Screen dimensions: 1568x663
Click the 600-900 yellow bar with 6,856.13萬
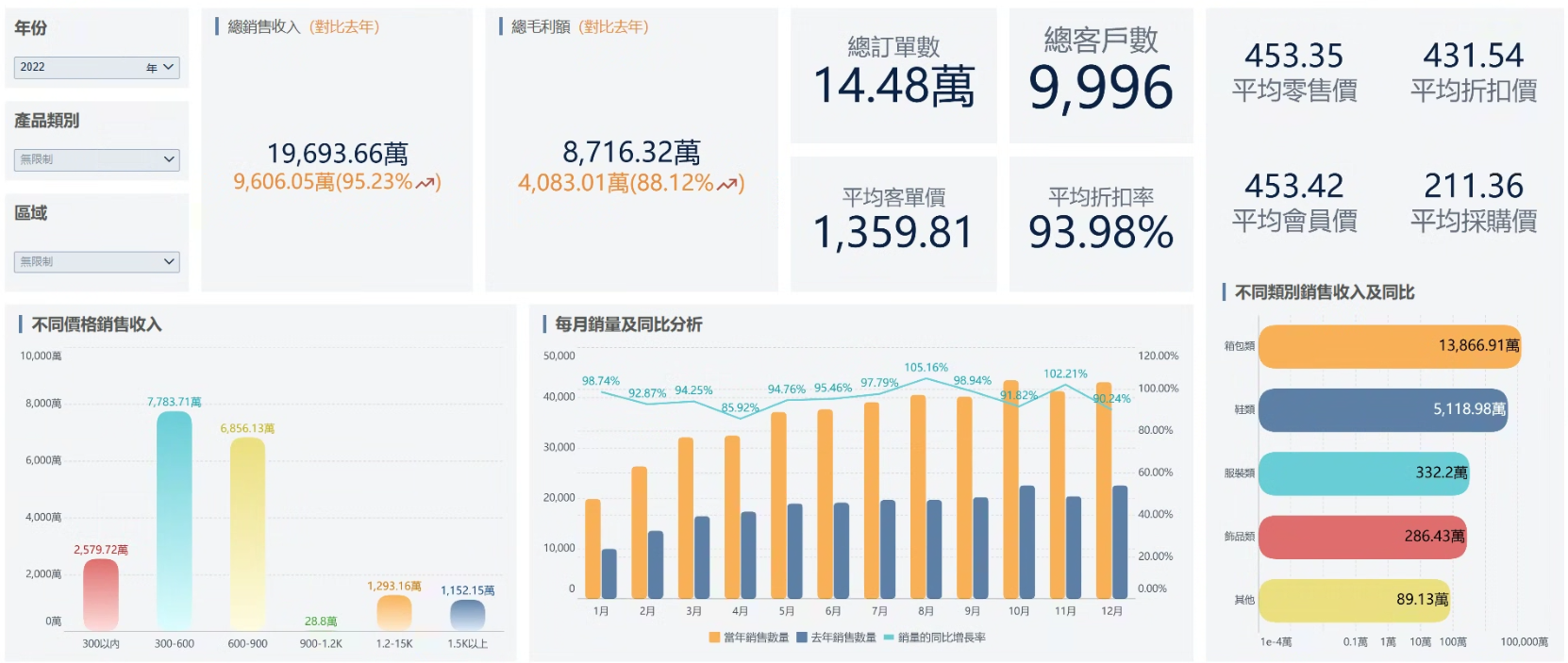[247, 534]
